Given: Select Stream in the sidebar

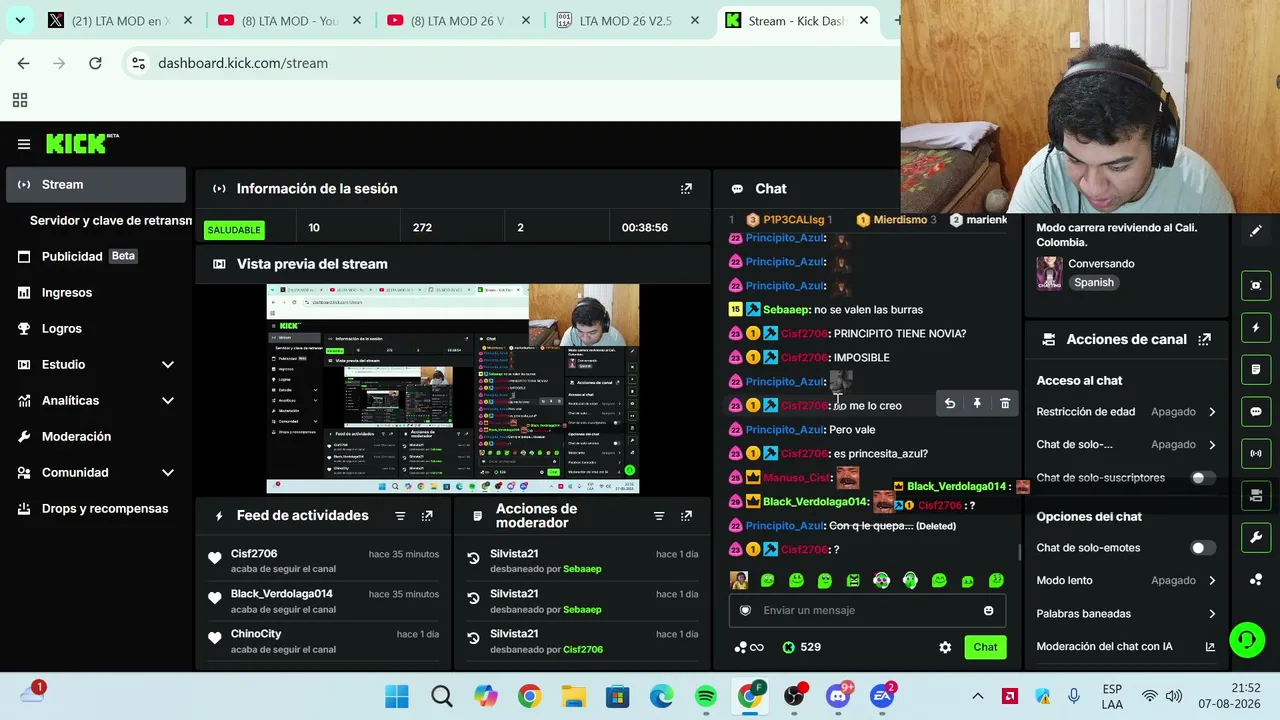Looking at the screenshot, I should tap(96, 185).
